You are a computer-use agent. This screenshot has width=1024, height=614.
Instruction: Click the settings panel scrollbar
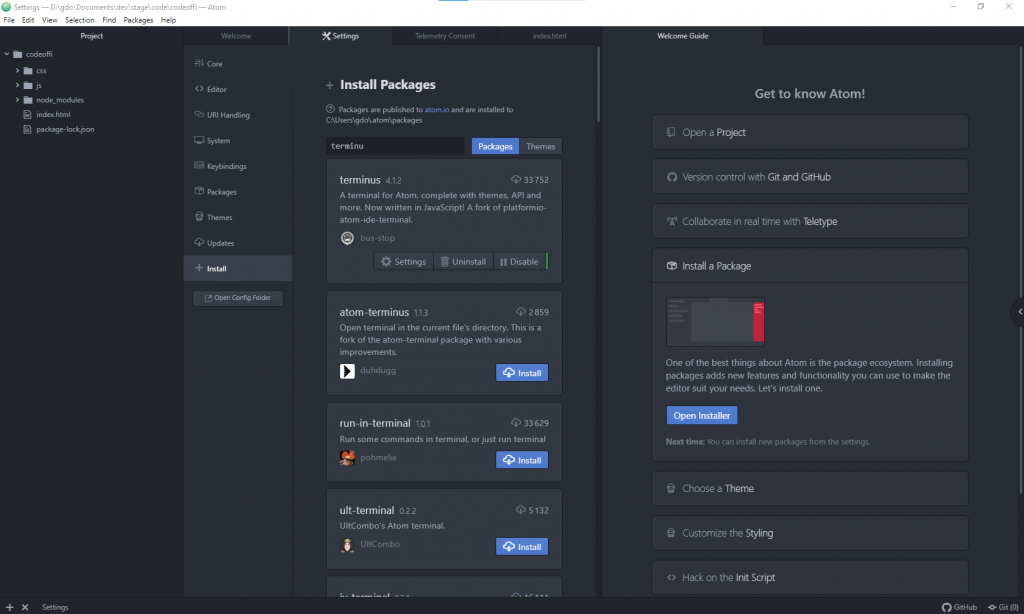[x=598, y=85]
